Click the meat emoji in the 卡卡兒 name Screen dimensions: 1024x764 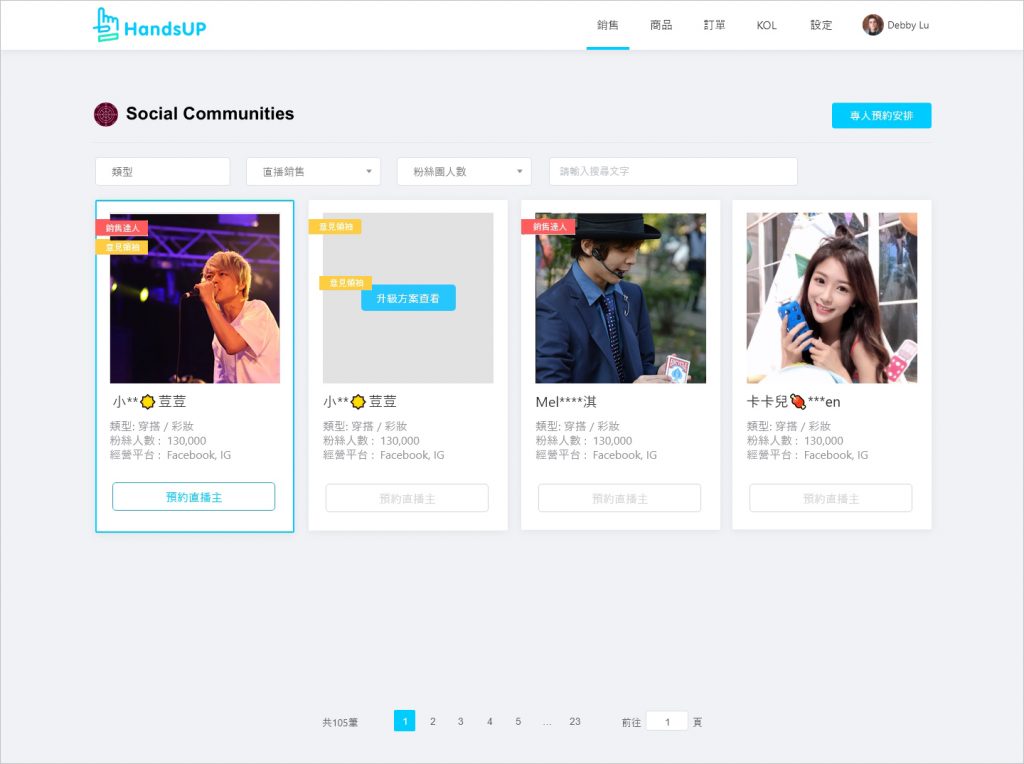797,402
